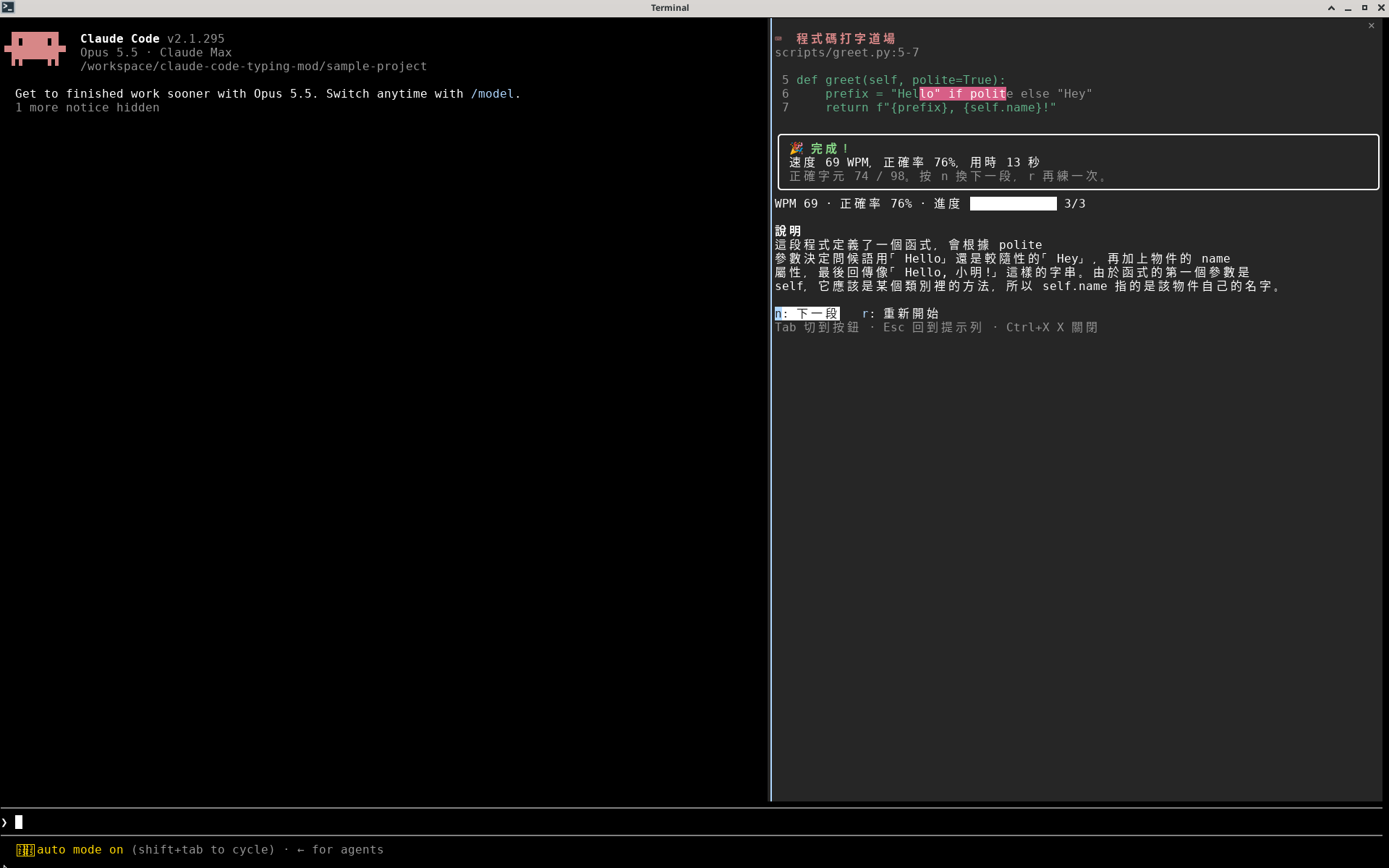1389x868 pixels.
Task: Minimize the Terminal window
Action: tap(1348, 8)
